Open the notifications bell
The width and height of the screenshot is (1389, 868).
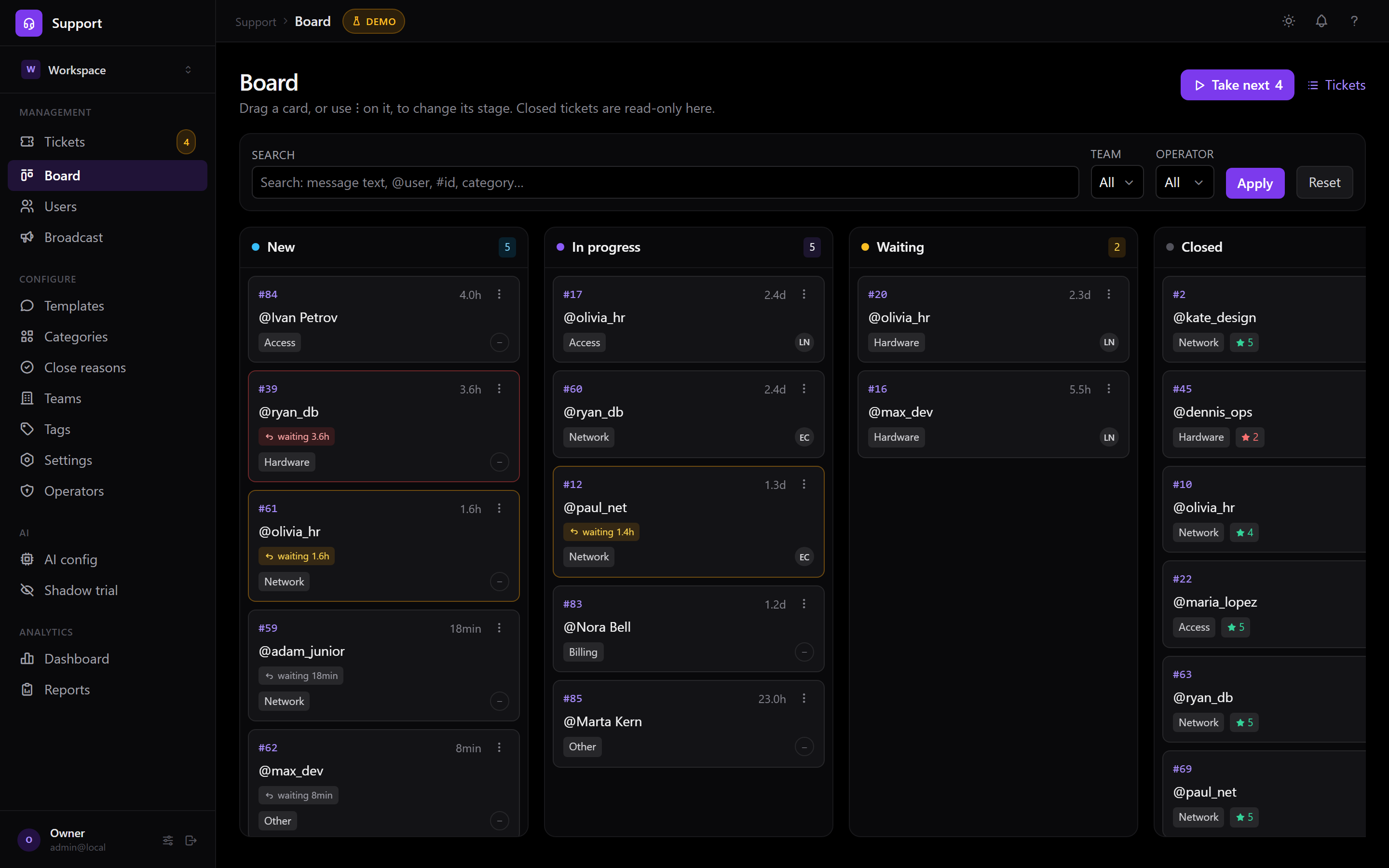[1321, 21]
